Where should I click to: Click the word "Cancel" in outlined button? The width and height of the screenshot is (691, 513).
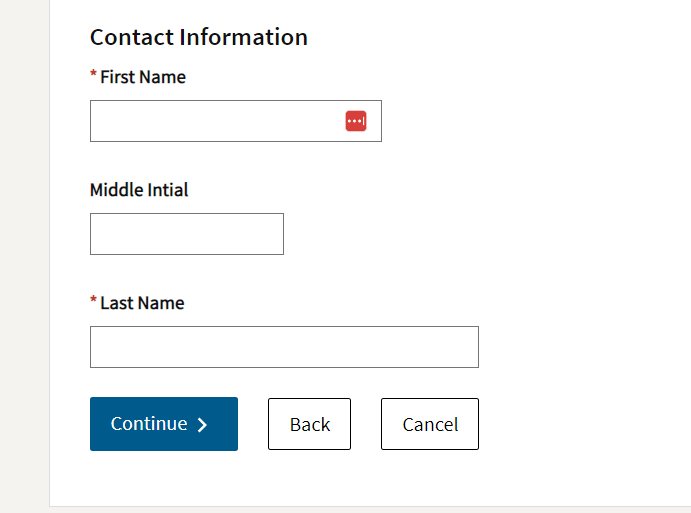pyautogui.click(x=430, y=424)
